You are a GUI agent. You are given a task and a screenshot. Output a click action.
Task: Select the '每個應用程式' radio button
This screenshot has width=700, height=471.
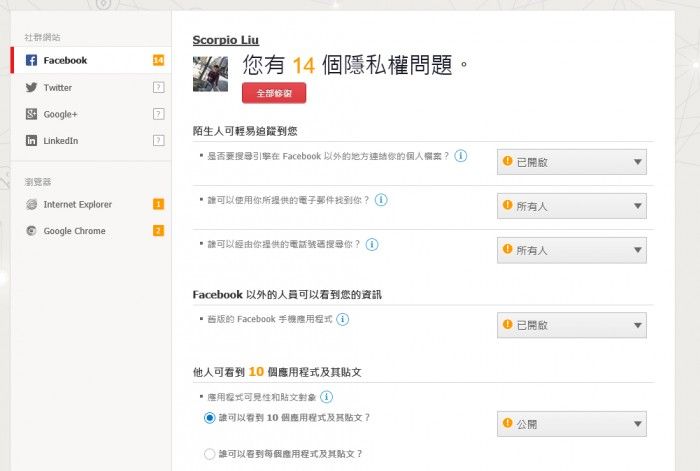209,454
